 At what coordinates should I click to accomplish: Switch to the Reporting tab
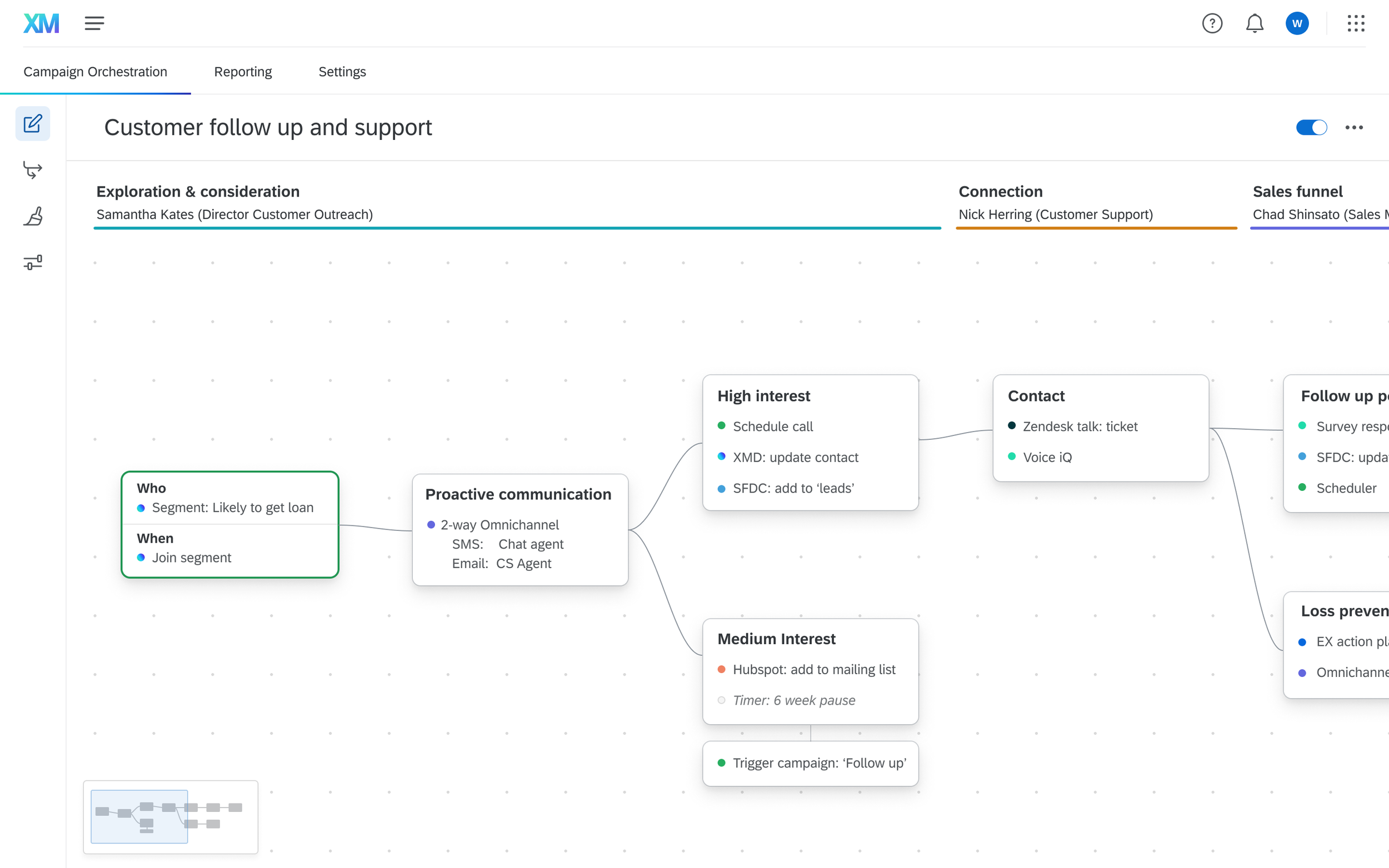click(243, 72)
